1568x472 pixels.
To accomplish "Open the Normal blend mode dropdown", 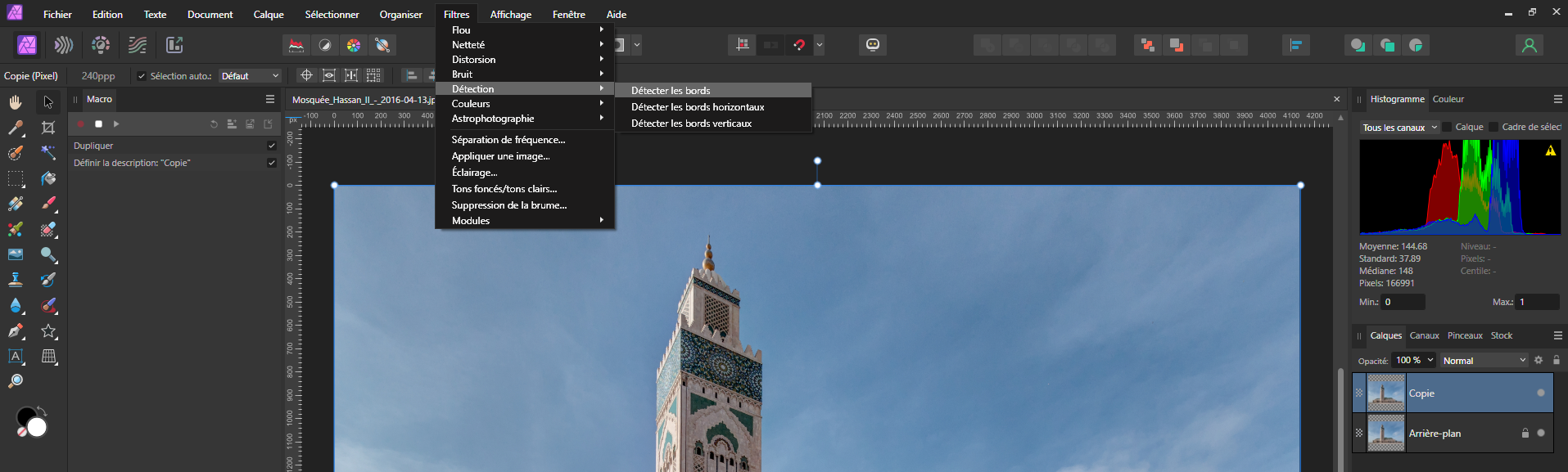I will click(1484, 361).
